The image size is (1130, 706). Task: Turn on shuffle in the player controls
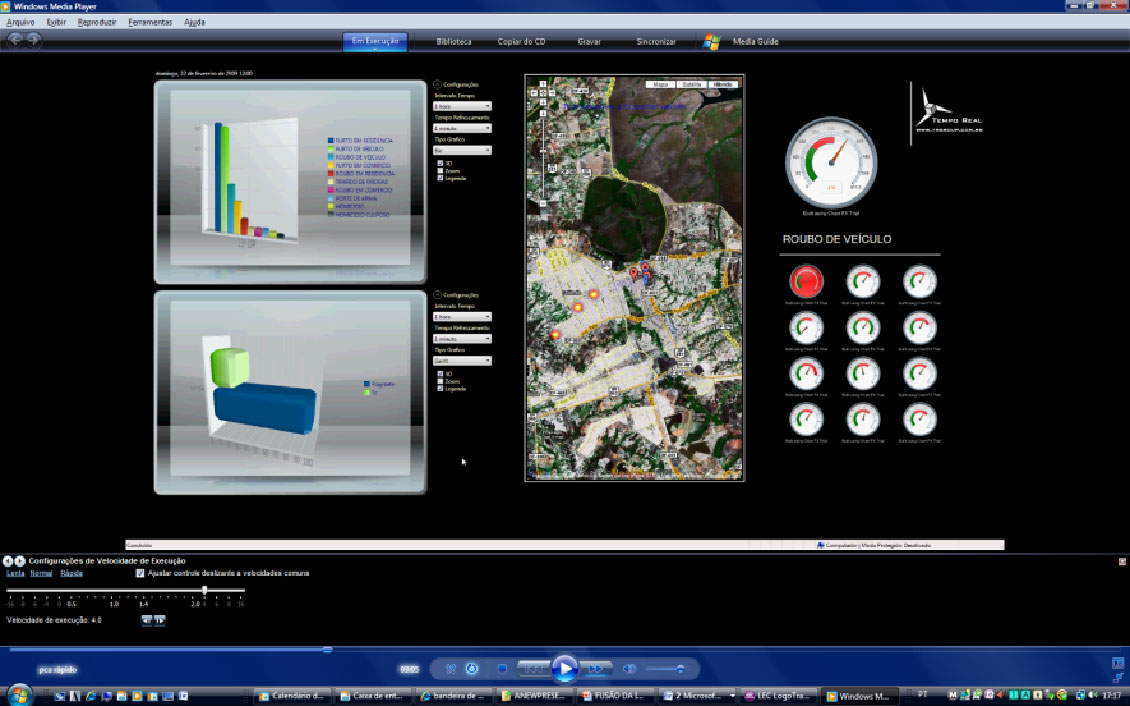point(450,669)
